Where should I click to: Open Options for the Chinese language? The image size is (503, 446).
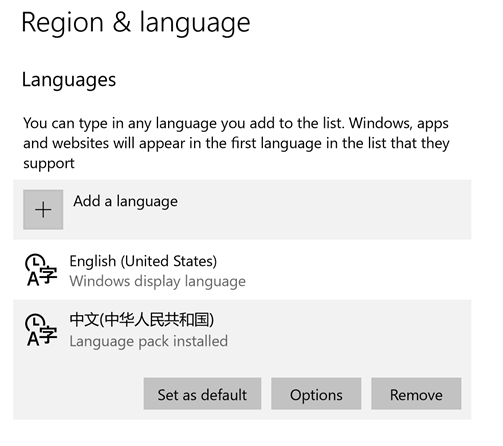tap(316, 394)
